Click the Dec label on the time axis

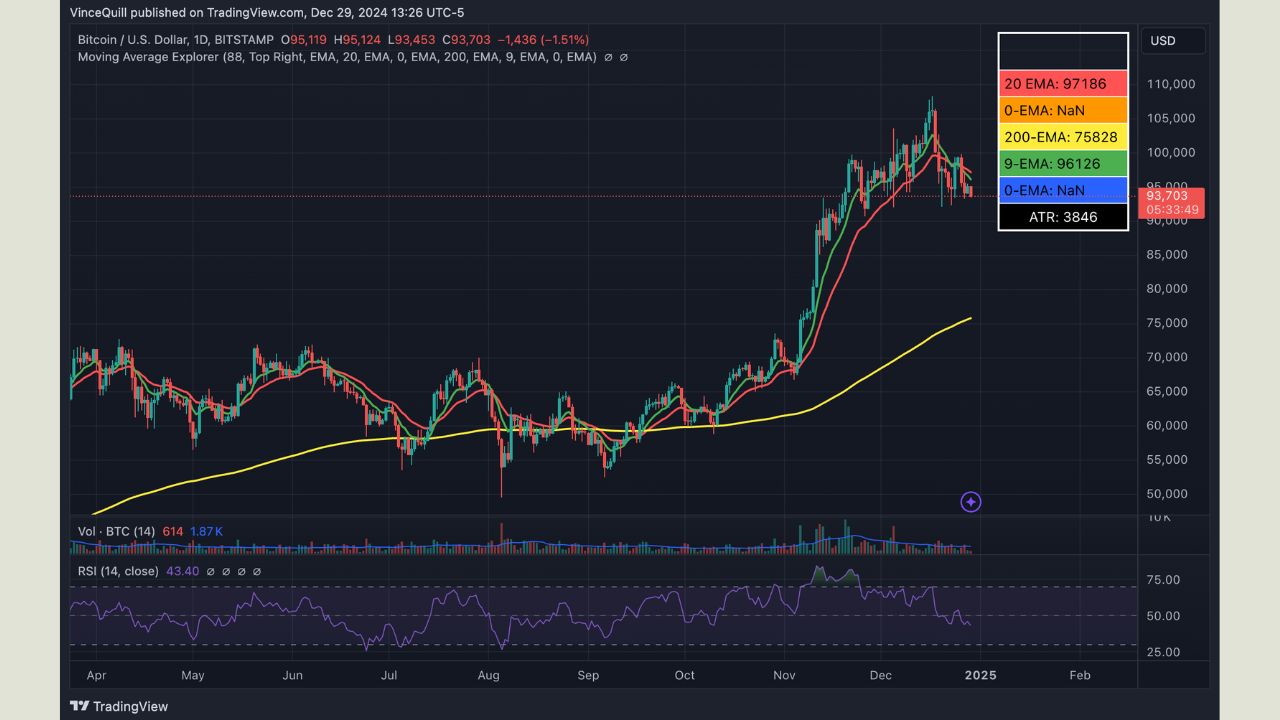click(x=881, y=675)
